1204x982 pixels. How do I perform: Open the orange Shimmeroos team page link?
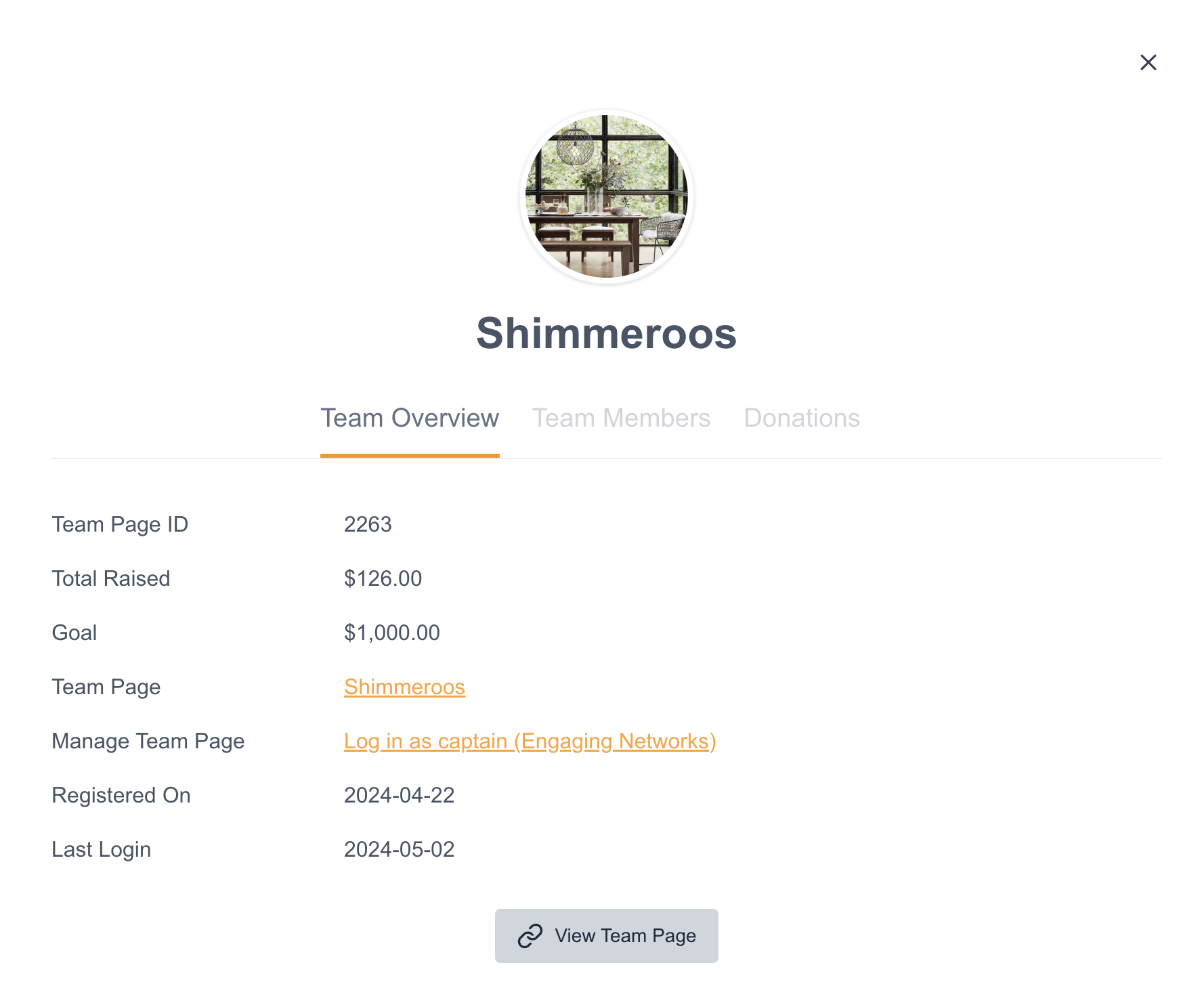[x=404, y=687]
